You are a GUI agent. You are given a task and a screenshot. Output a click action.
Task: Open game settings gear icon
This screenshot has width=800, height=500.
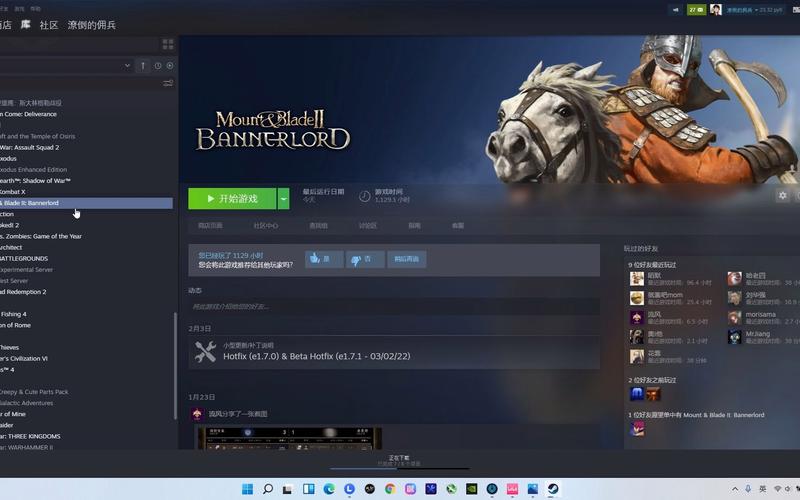[x=782, y=195]
